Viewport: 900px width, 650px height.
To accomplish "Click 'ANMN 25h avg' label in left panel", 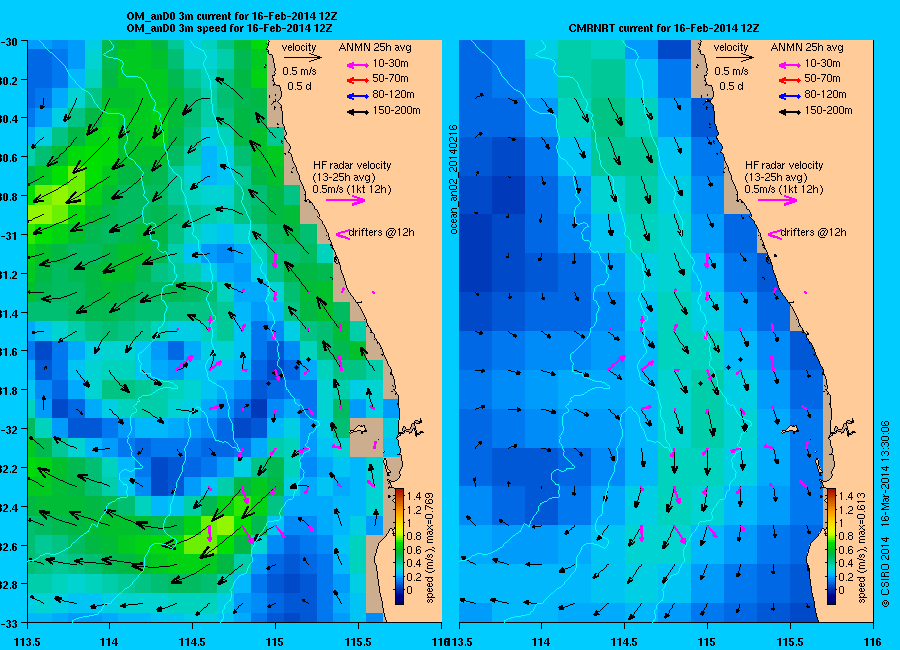I will click(375, 48).
